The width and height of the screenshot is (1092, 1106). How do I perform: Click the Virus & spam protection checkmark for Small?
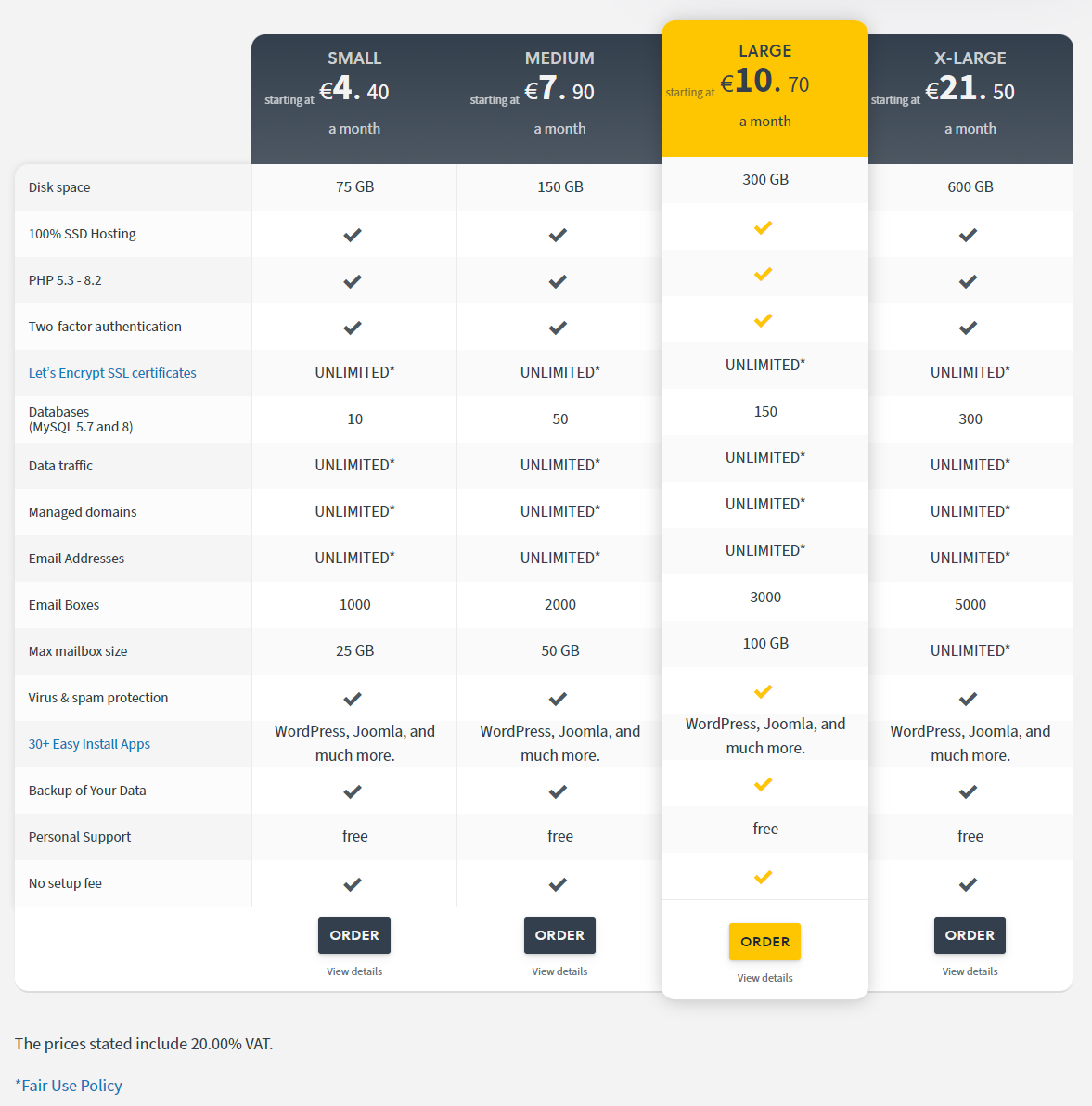tap(353, 699)
